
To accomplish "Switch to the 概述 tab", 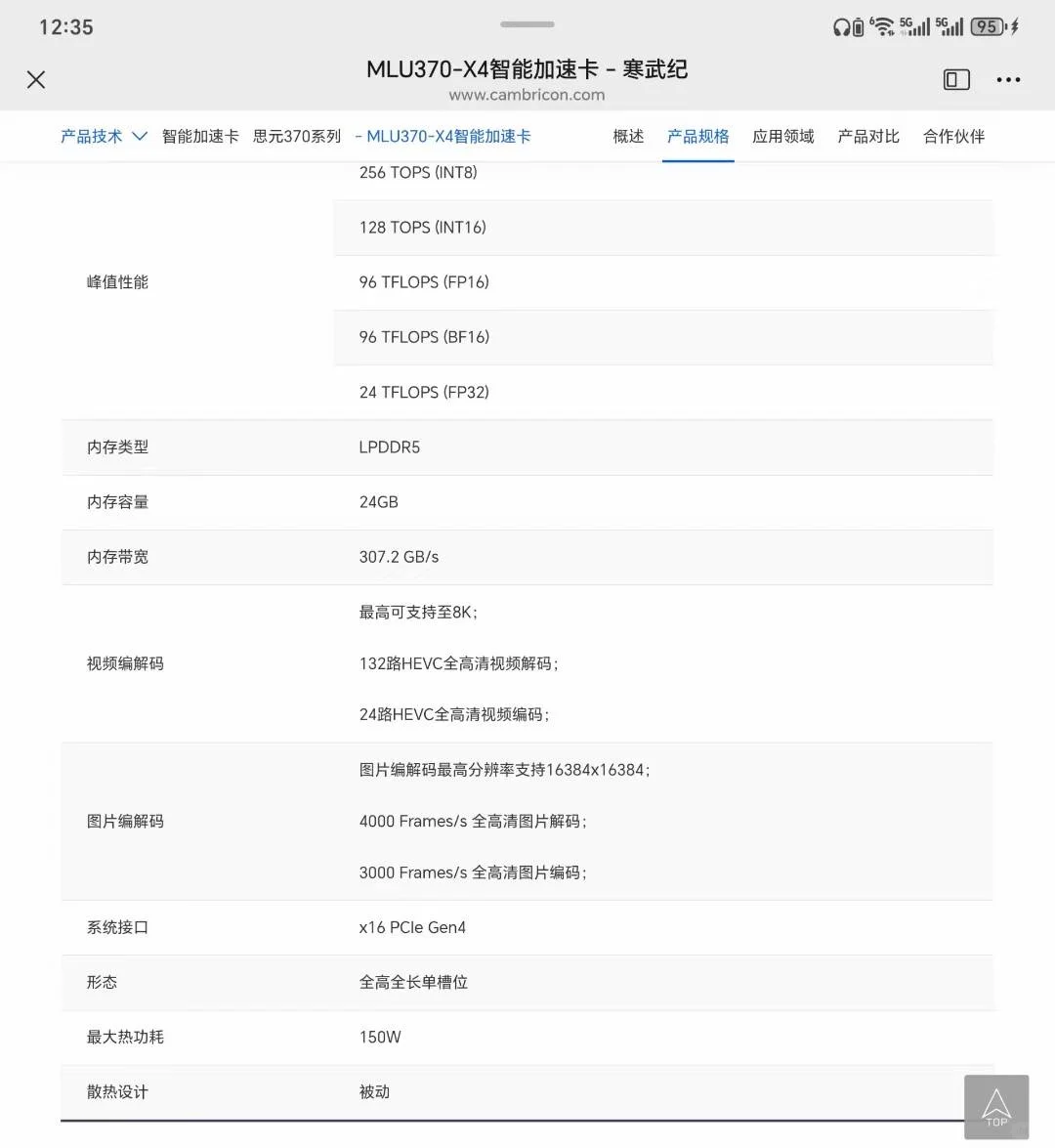I will (627, 136).
